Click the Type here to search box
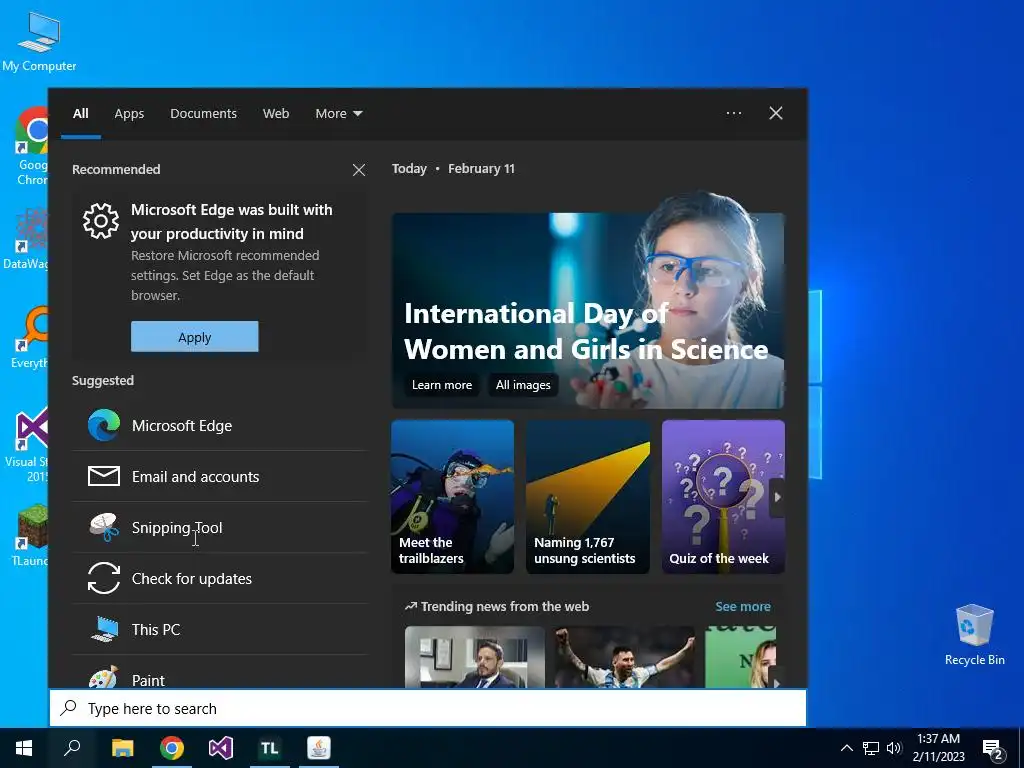 coord(428,709)
